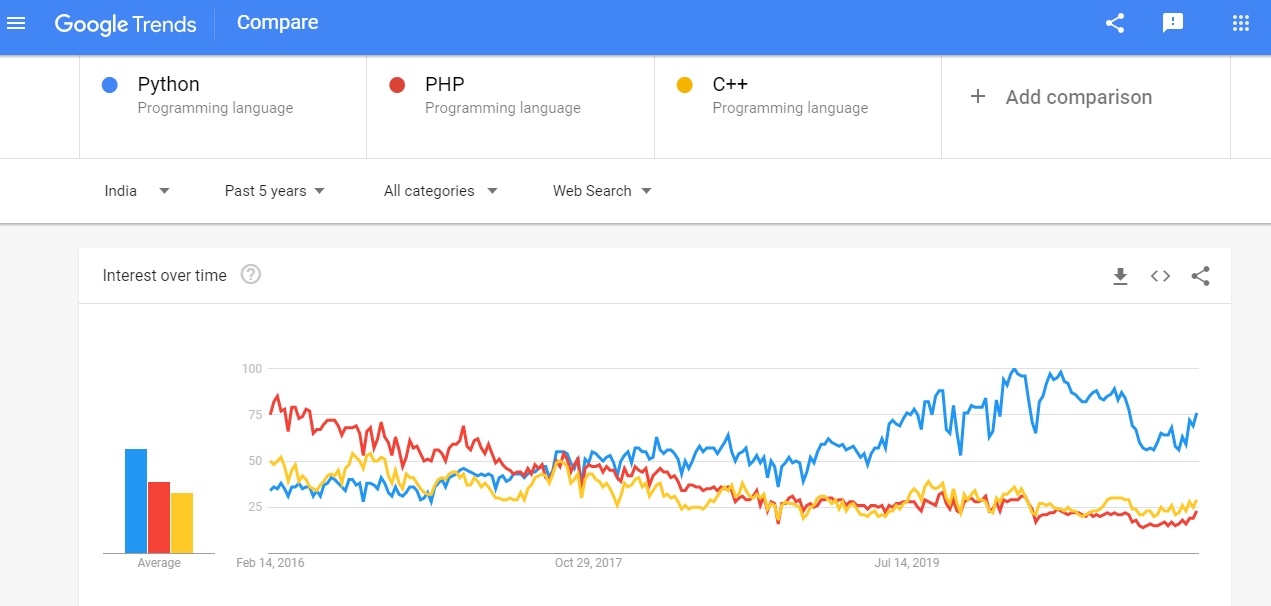This screenshot has height=606, width=1271.
Task: Expand the All categories dropdown
Action: [441, 191]
